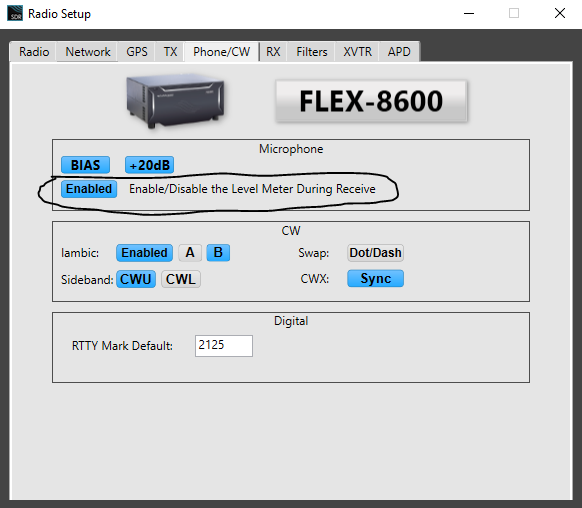The width and height of the screenshot is (582, 508).
Task: Click the 'Radio Setup' window title
Action: [x=59, y=14]
